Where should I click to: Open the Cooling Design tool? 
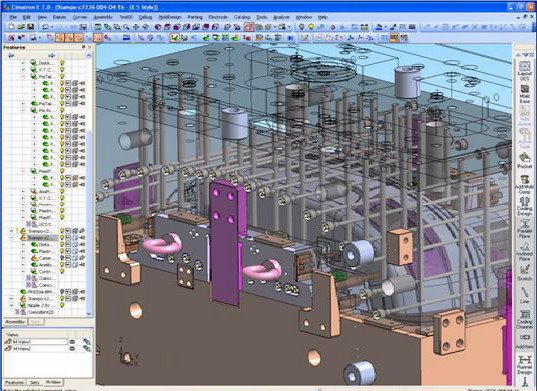524,206
